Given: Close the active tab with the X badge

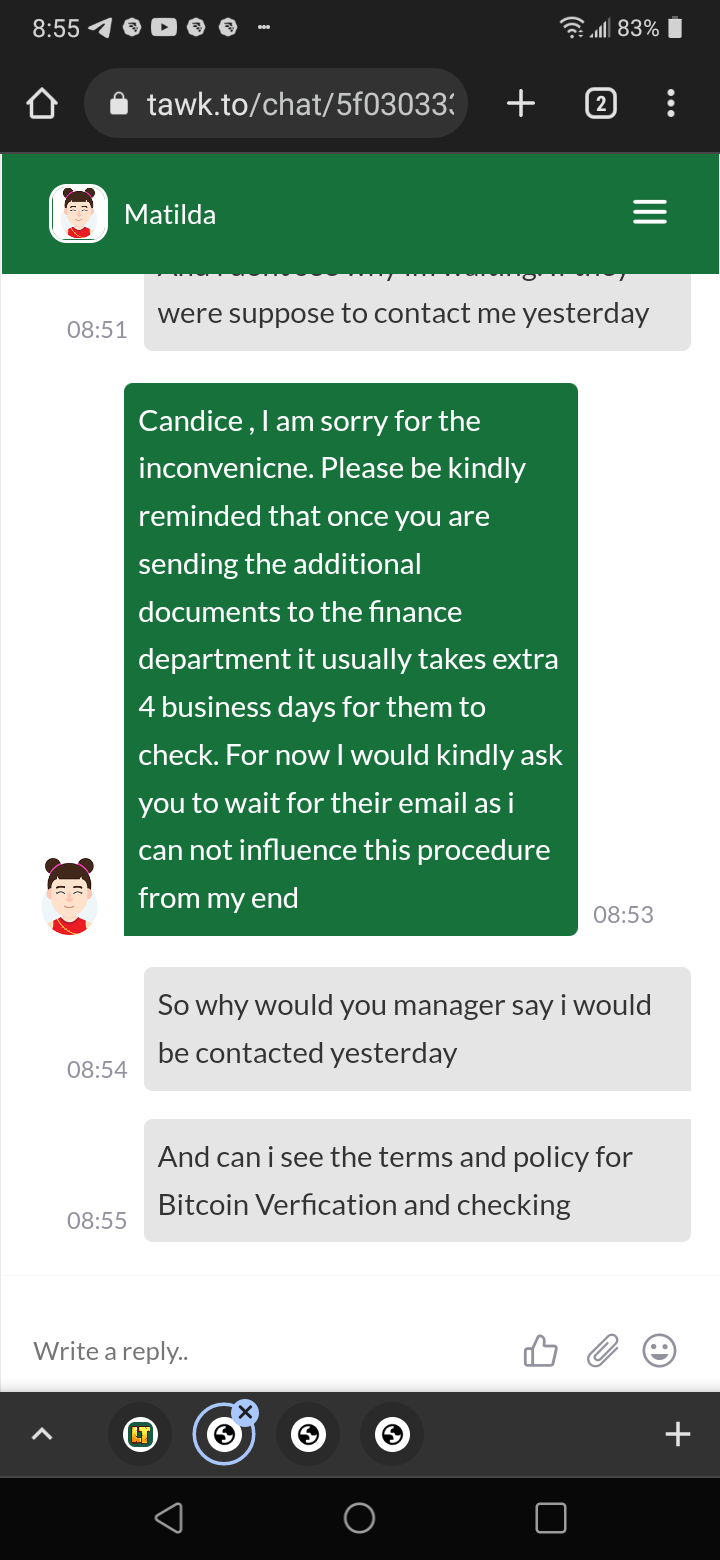Looking at the screenshot, I should (x=245, y=1411).
